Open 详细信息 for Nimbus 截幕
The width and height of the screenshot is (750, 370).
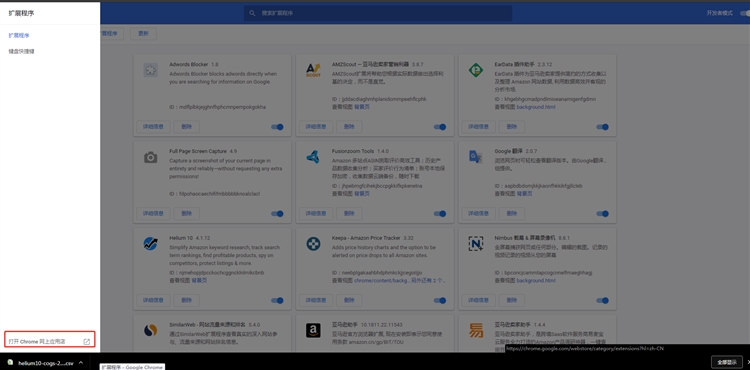[479, 301]
